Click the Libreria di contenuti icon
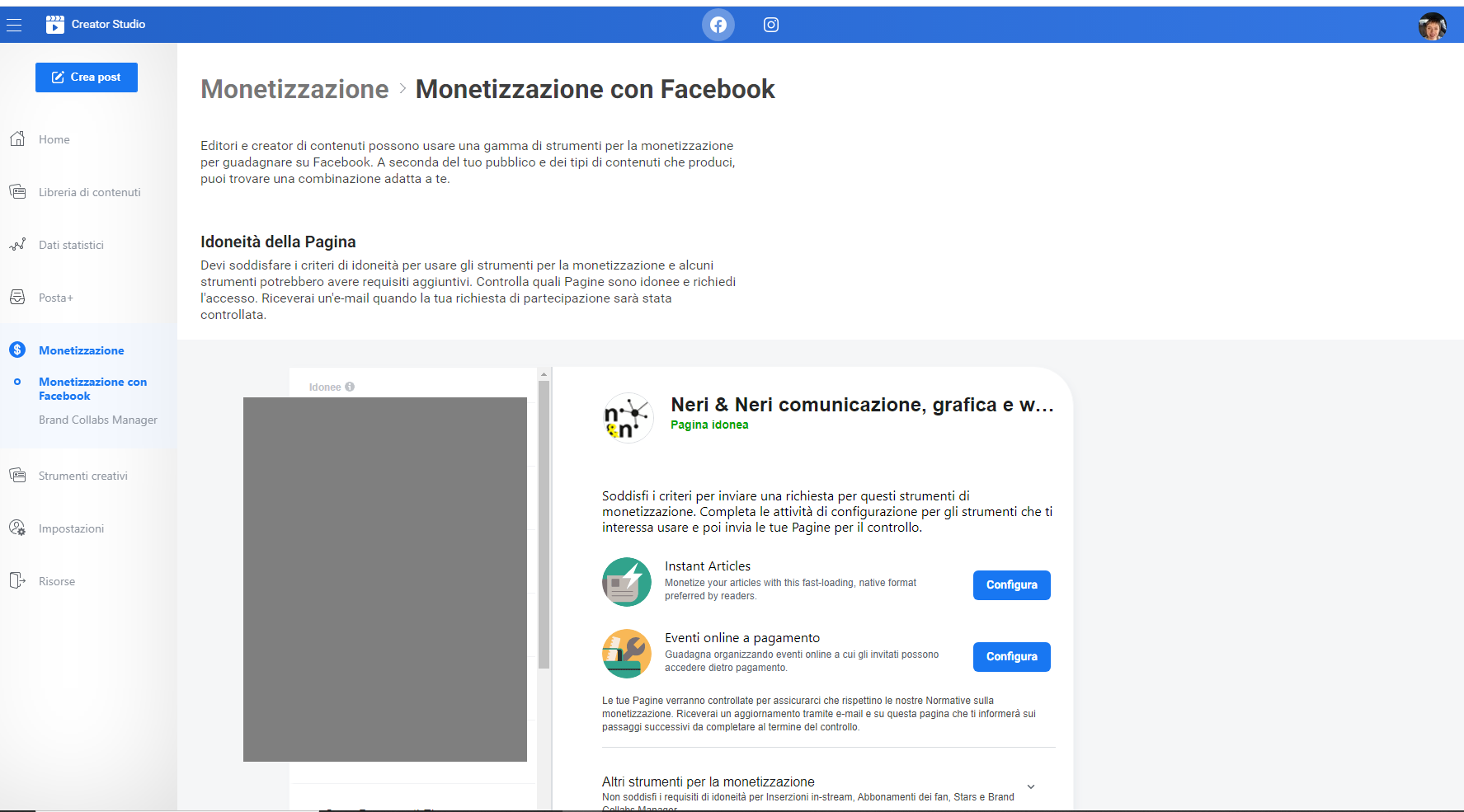The height and width of the screenshot is (812, 1464). click(x=17, y=192)
